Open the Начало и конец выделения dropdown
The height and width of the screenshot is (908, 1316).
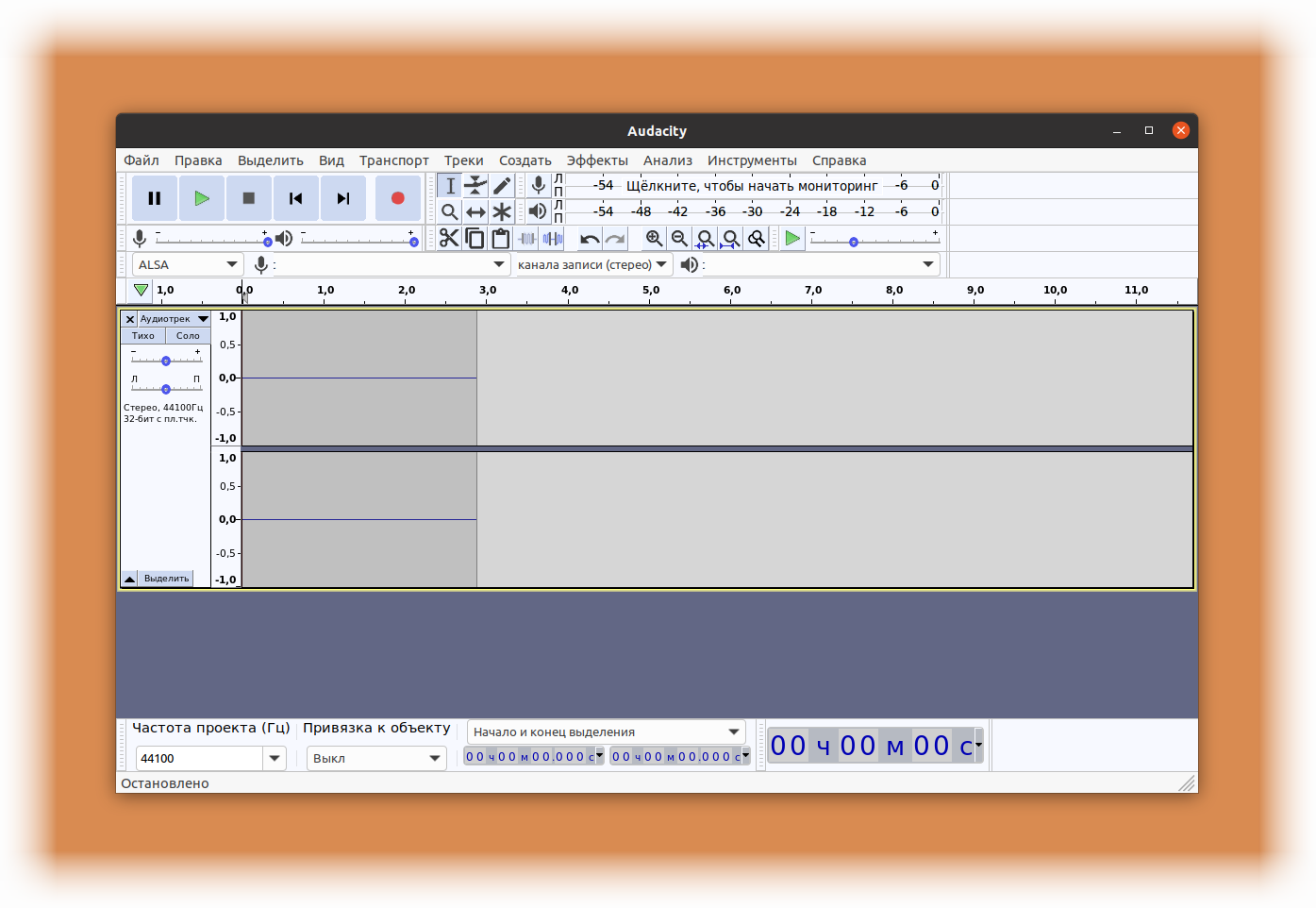click(606, 731)
